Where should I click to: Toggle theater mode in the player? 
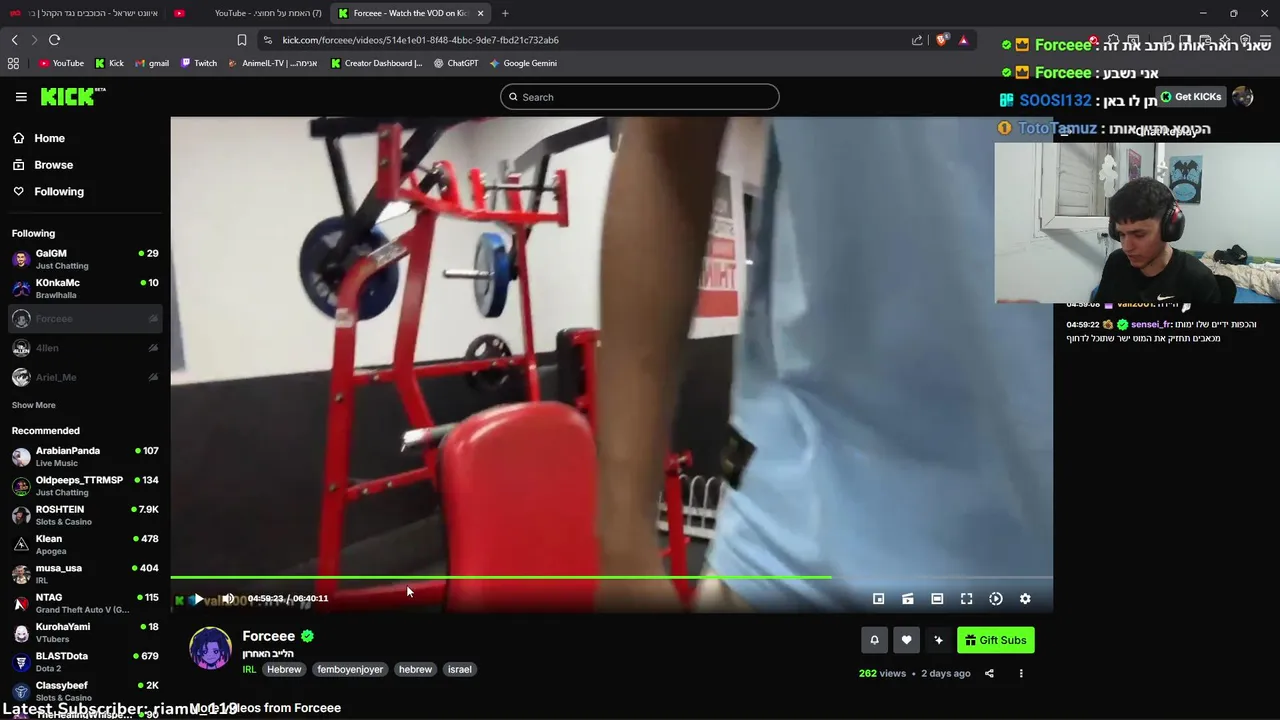pos(937,598)
